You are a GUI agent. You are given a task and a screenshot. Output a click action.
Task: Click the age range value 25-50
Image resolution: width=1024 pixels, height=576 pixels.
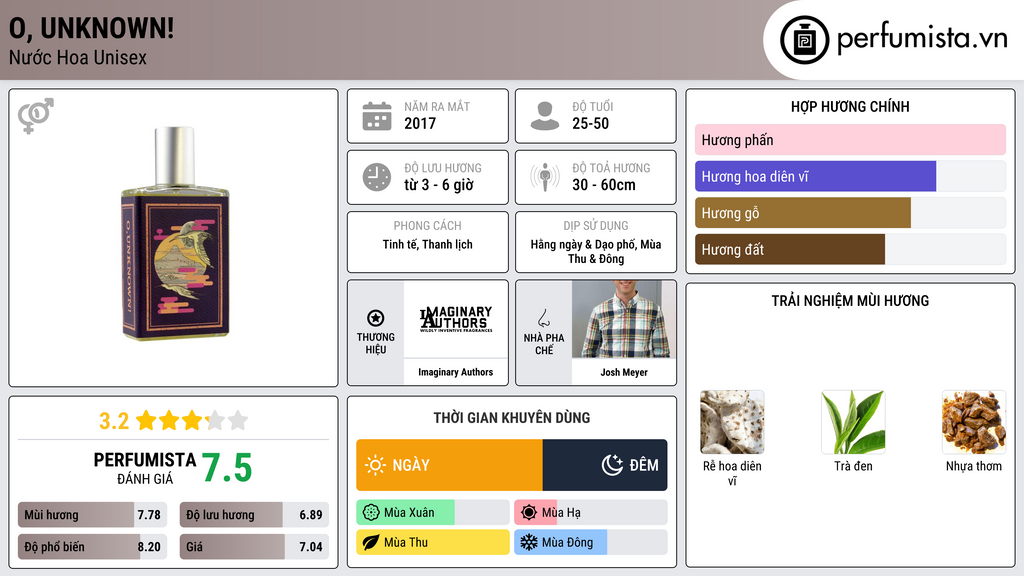point(590,123)
